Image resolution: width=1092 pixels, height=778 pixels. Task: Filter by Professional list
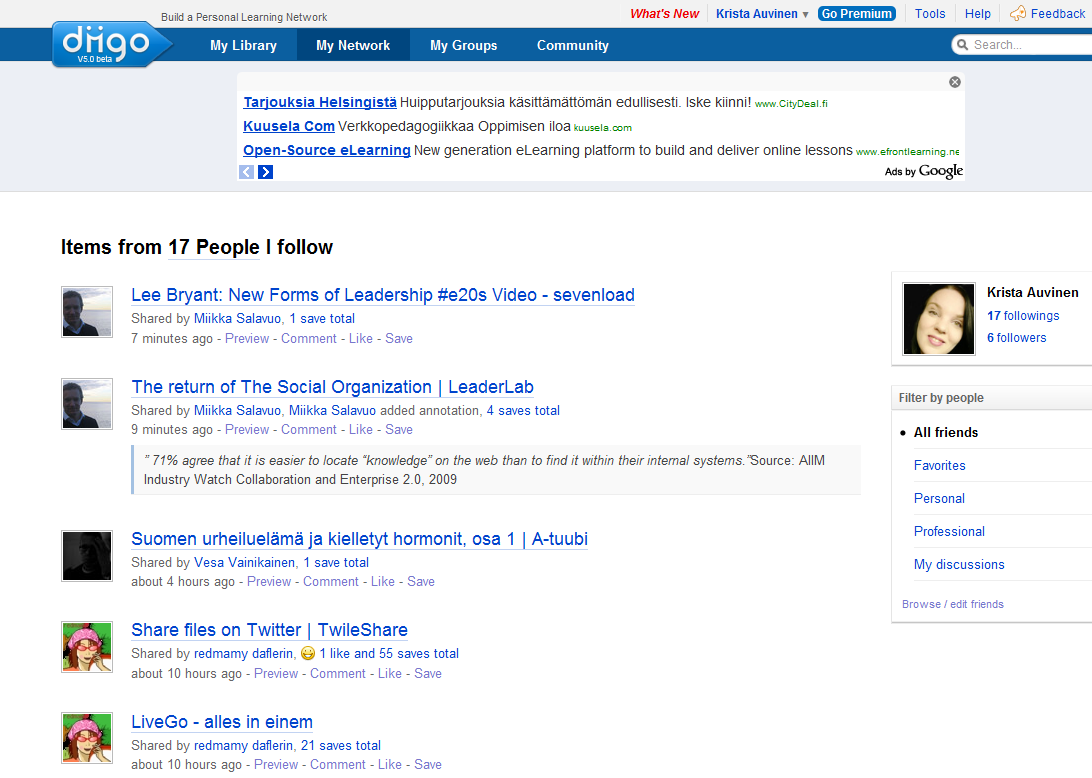point(949,532)
